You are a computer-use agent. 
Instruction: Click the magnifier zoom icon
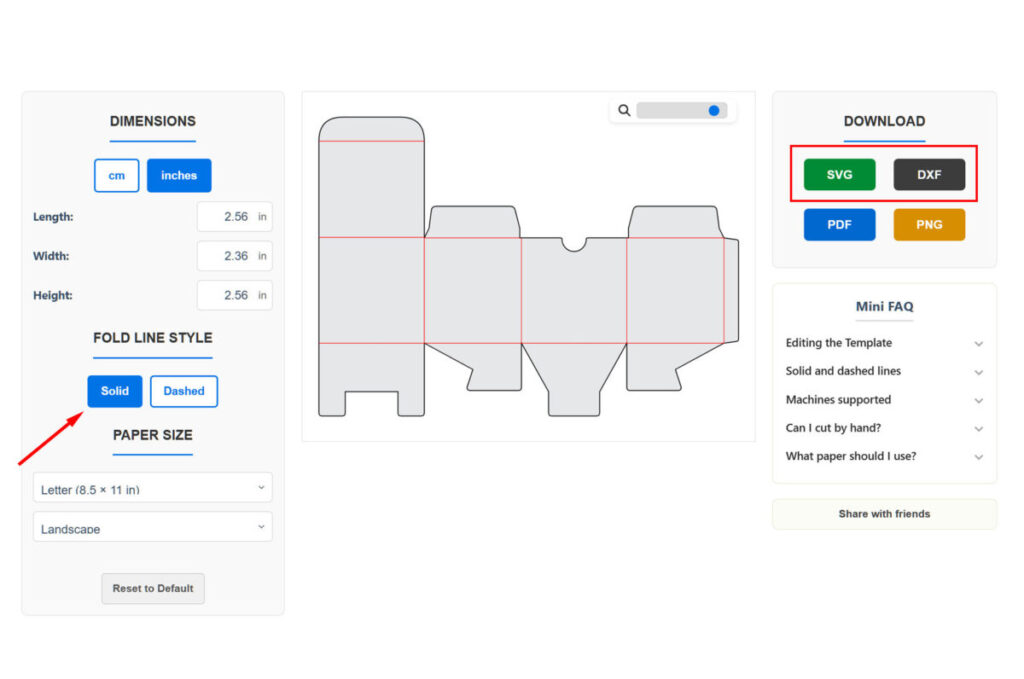pos(624,111)
